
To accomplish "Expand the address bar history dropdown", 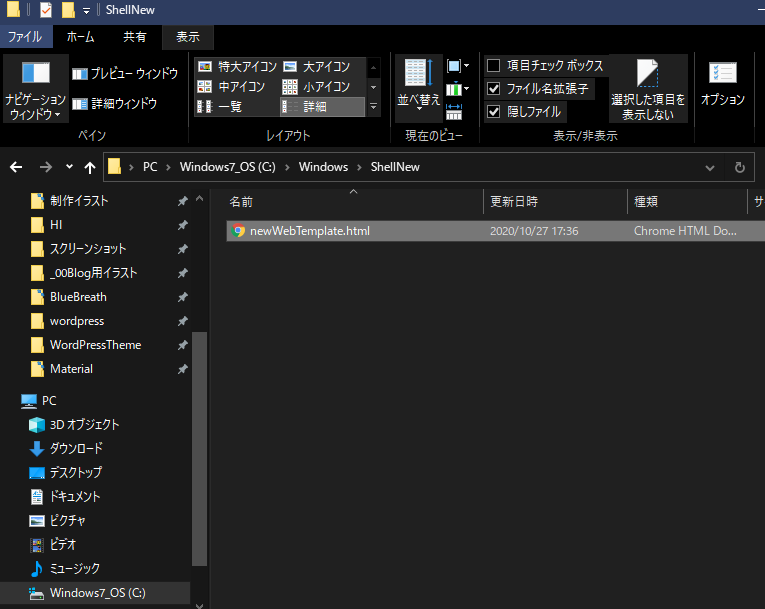I will click(x=710, y=168).
